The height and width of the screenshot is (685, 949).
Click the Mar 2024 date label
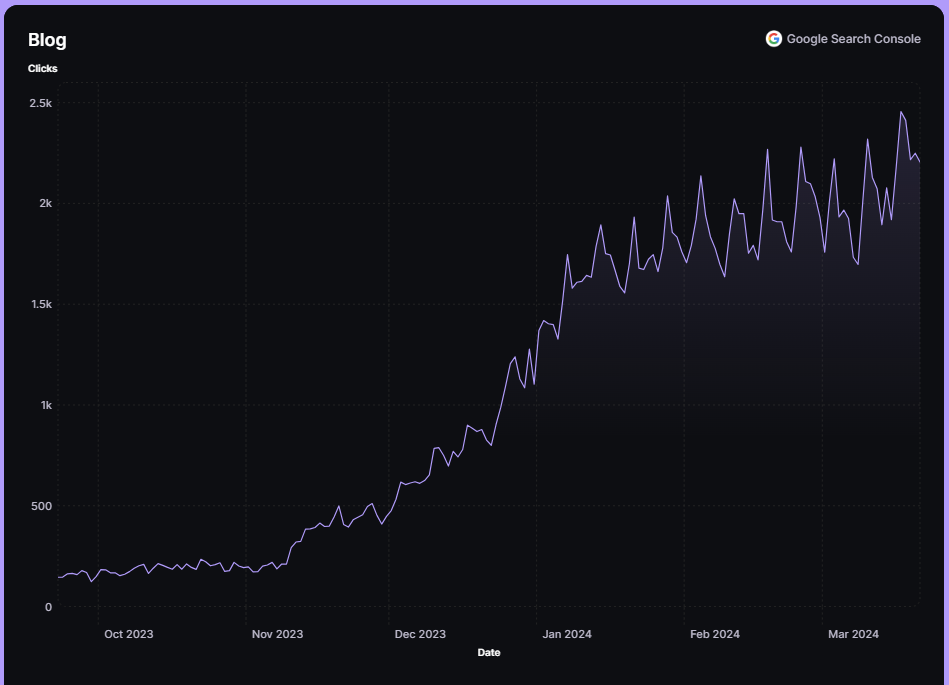pos(853,634)
